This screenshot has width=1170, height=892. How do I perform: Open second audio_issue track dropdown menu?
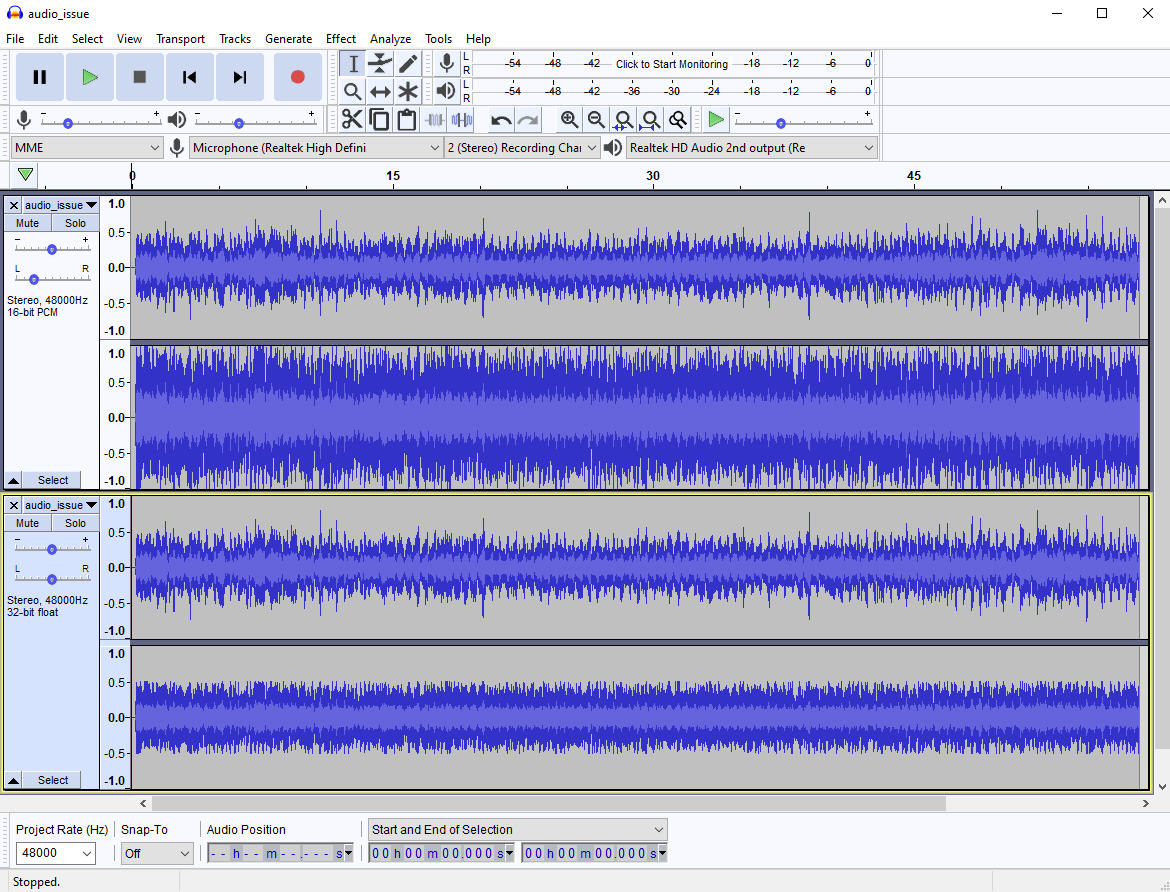tap(60, 505)
